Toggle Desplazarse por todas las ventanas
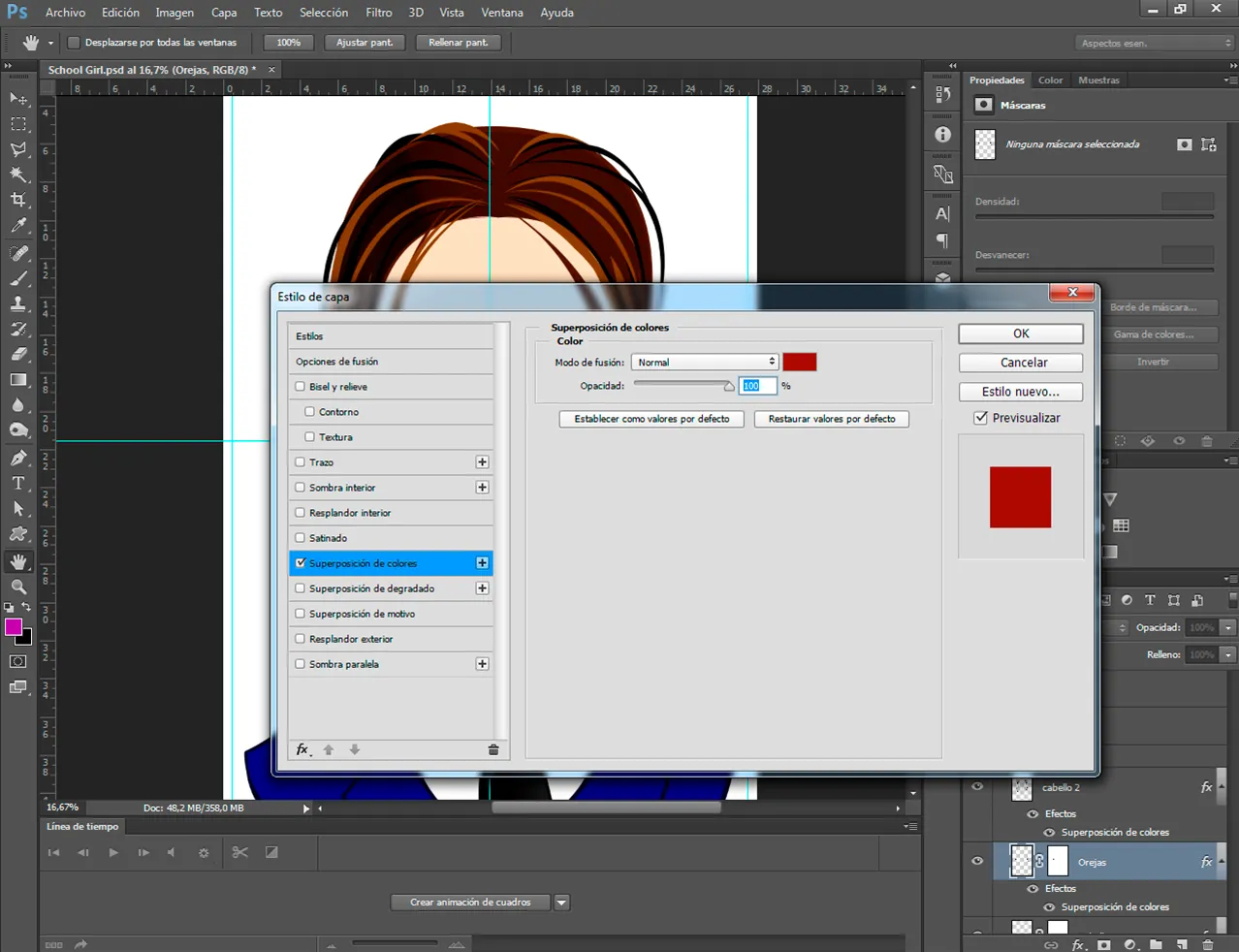The height and width of the screenshot is (952, 1239). 74,43
